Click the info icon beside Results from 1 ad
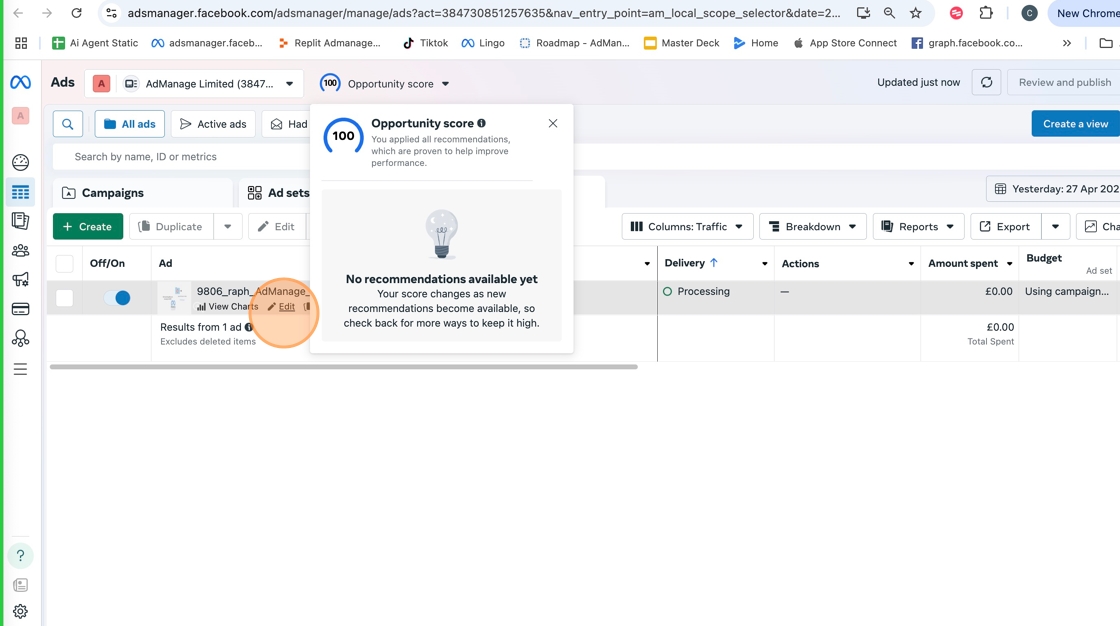This screenshot has height=626, width=1120. (249, 327)
